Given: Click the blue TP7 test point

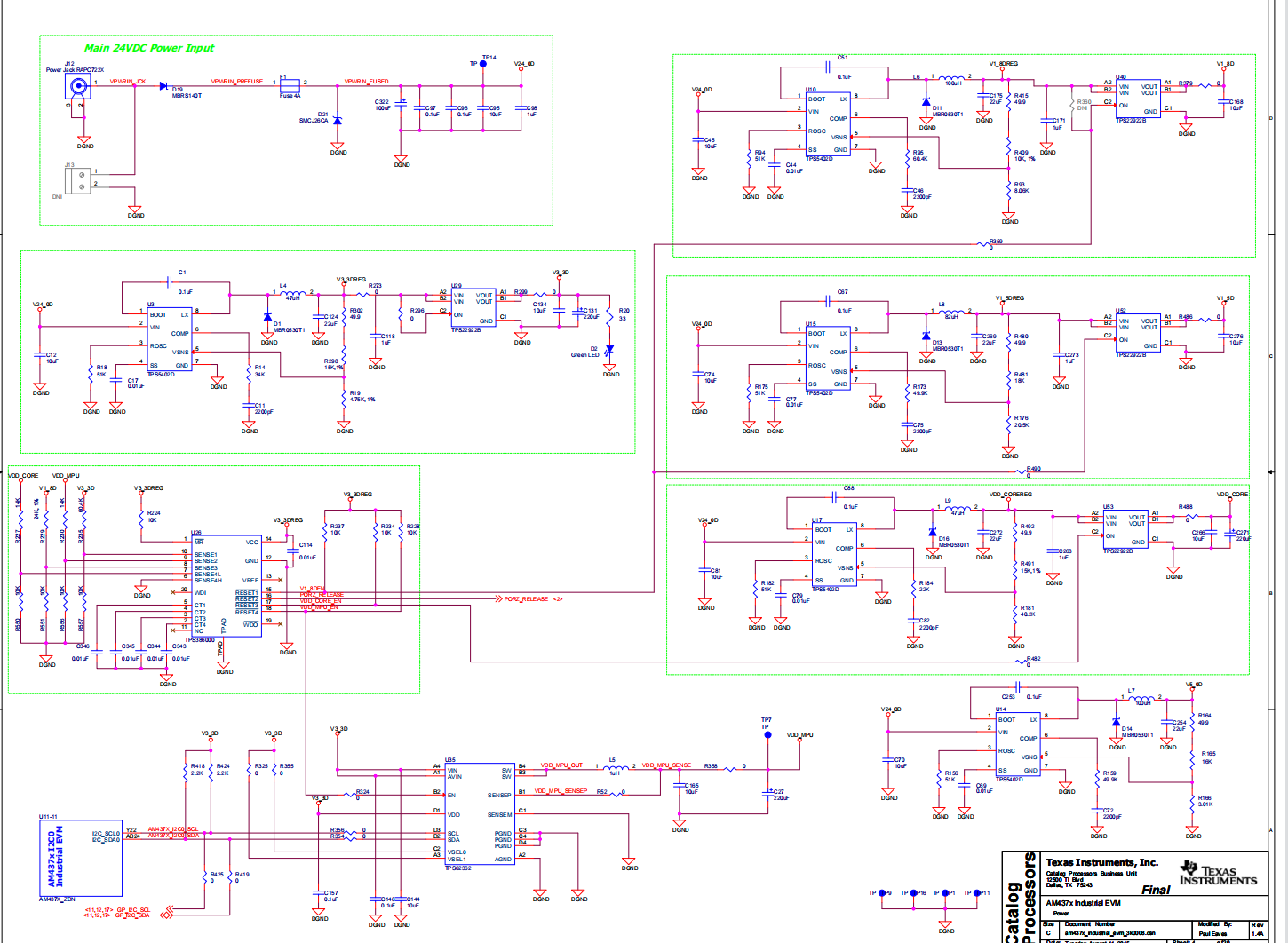Looking at the screenshot, I should click(x=768, y=735).
